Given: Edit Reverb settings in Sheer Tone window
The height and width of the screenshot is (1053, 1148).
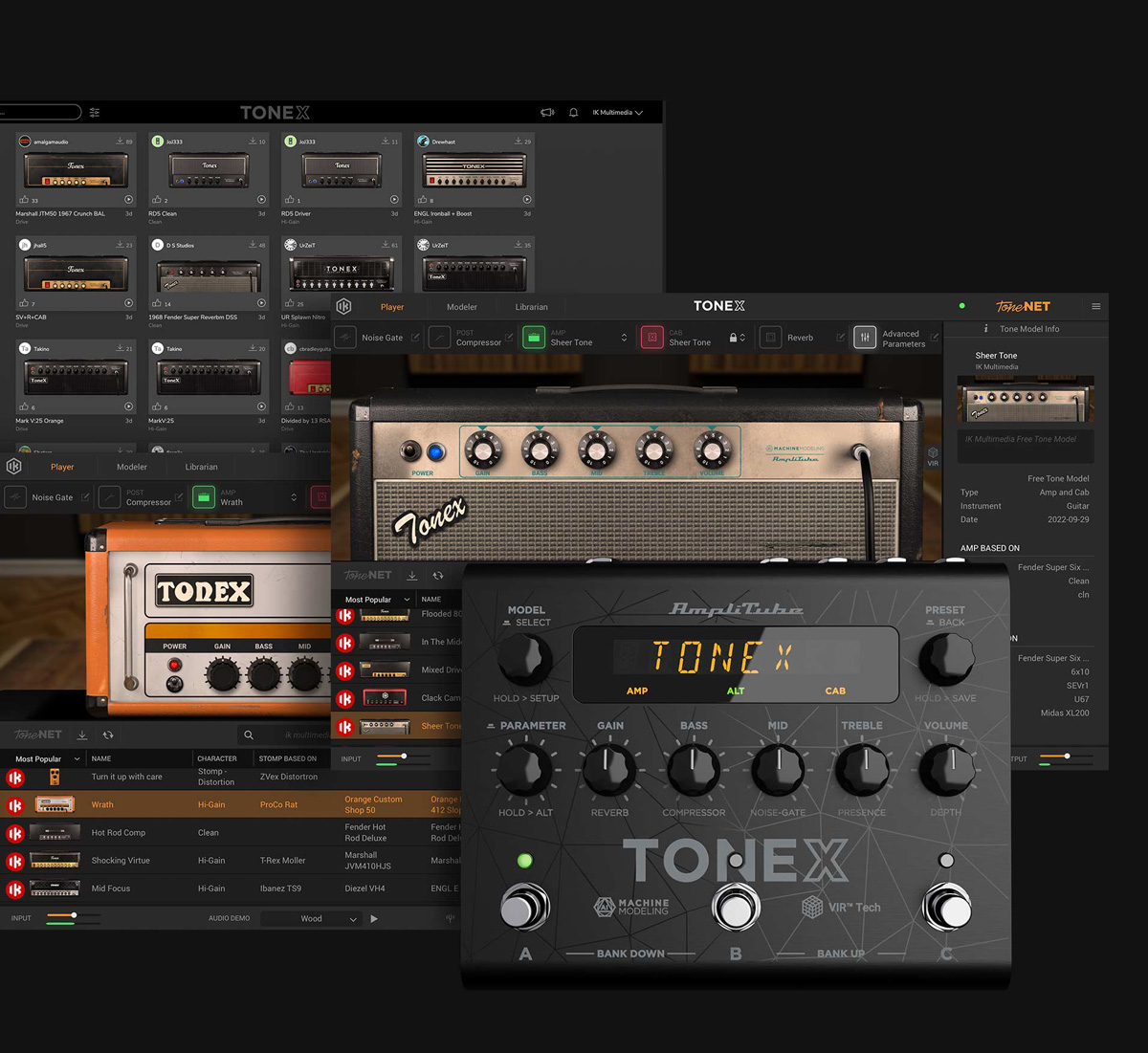Looking at the screenshot, I should (x=840, y=338).
